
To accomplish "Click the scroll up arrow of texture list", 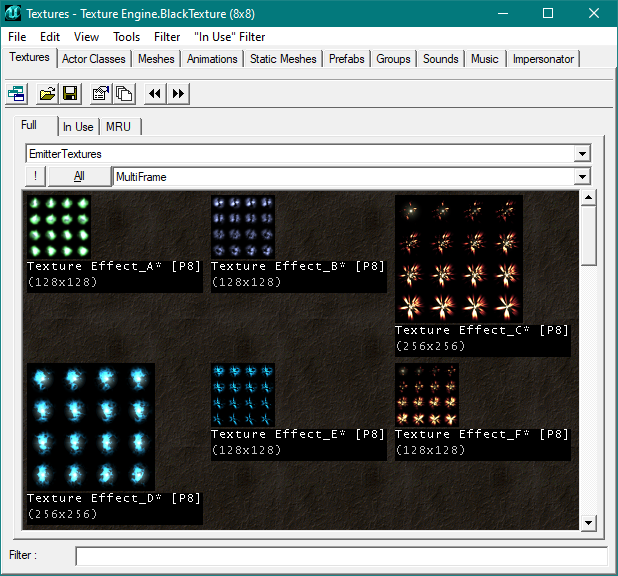I will [588, 197].
